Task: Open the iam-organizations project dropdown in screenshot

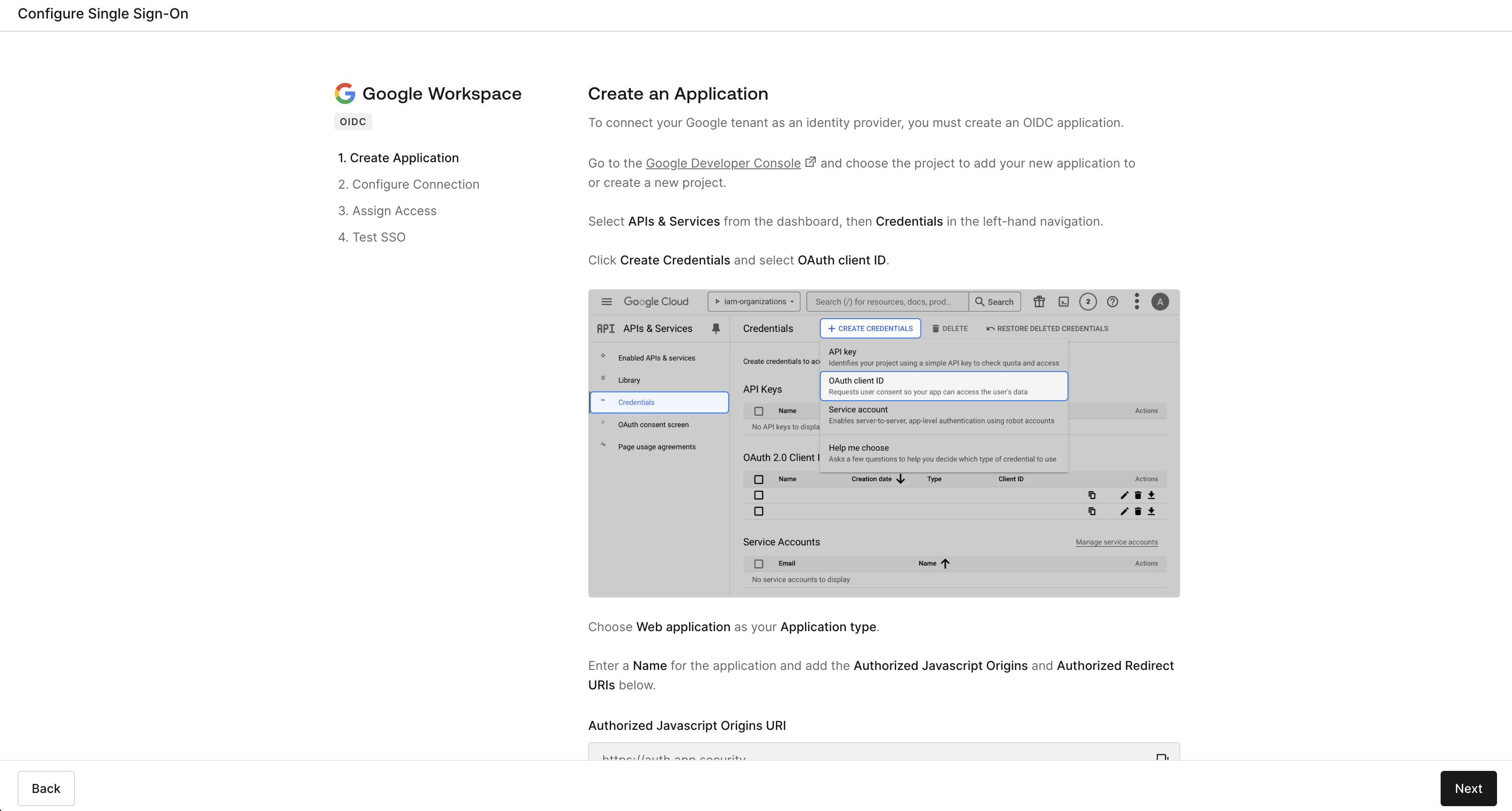Action: (754, 302)
